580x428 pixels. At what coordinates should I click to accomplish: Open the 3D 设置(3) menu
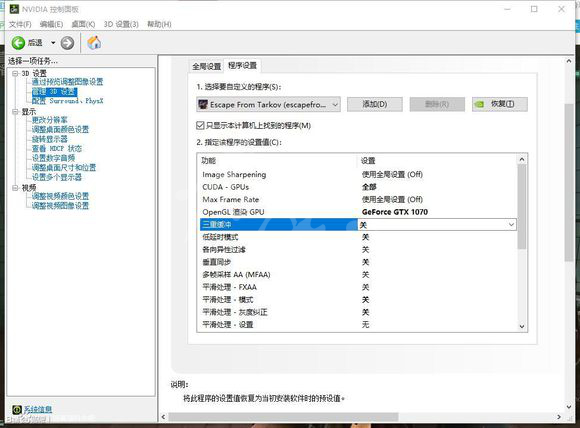[121, 24]
